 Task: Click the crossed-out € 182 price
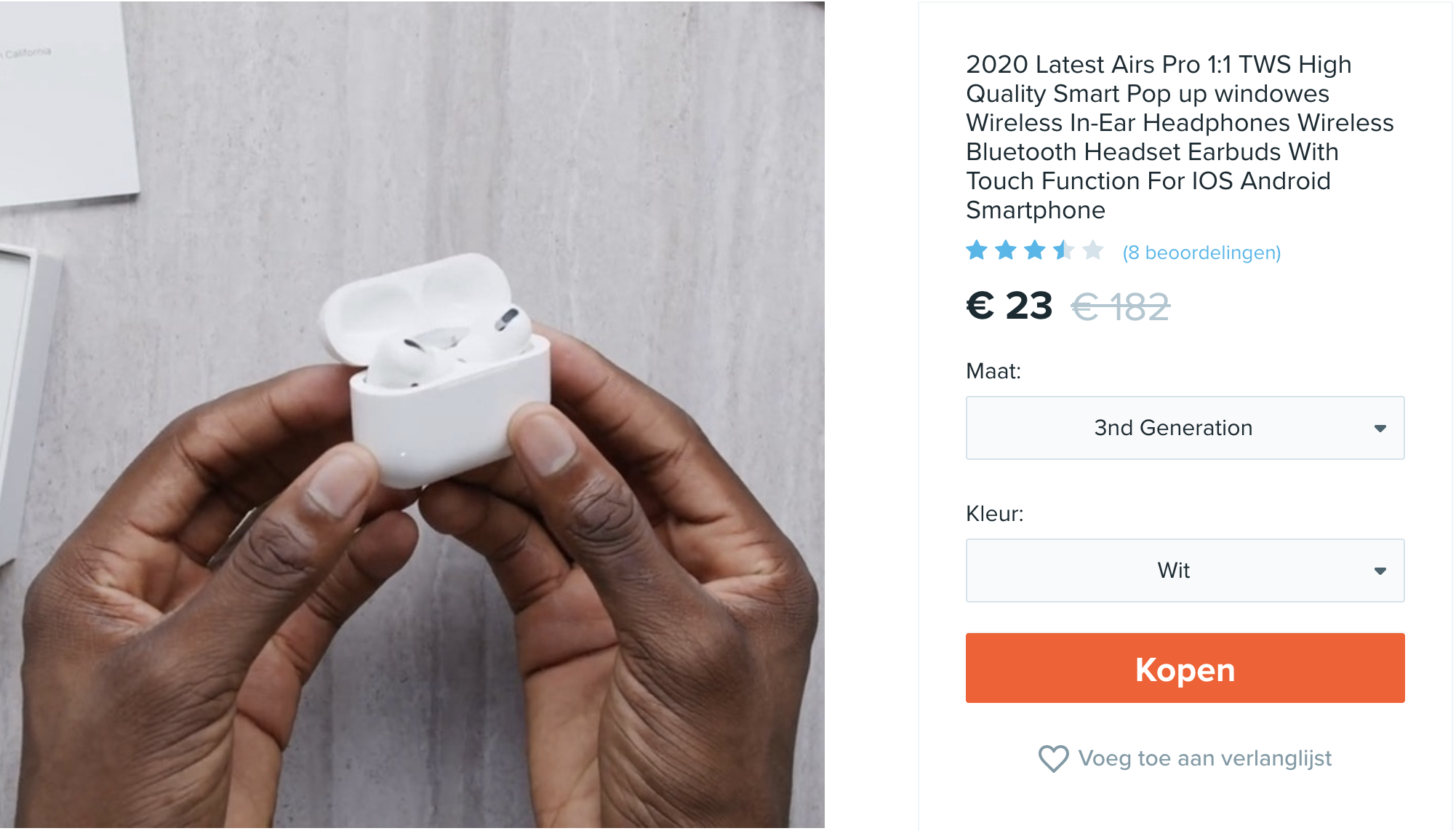point(1121,306)
